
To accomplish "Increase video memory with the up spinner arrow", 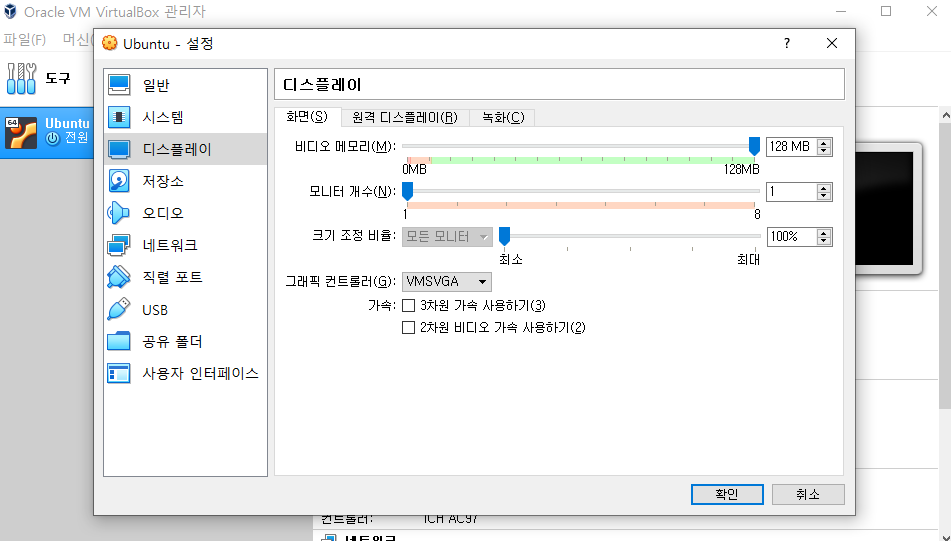I will 824,143.
